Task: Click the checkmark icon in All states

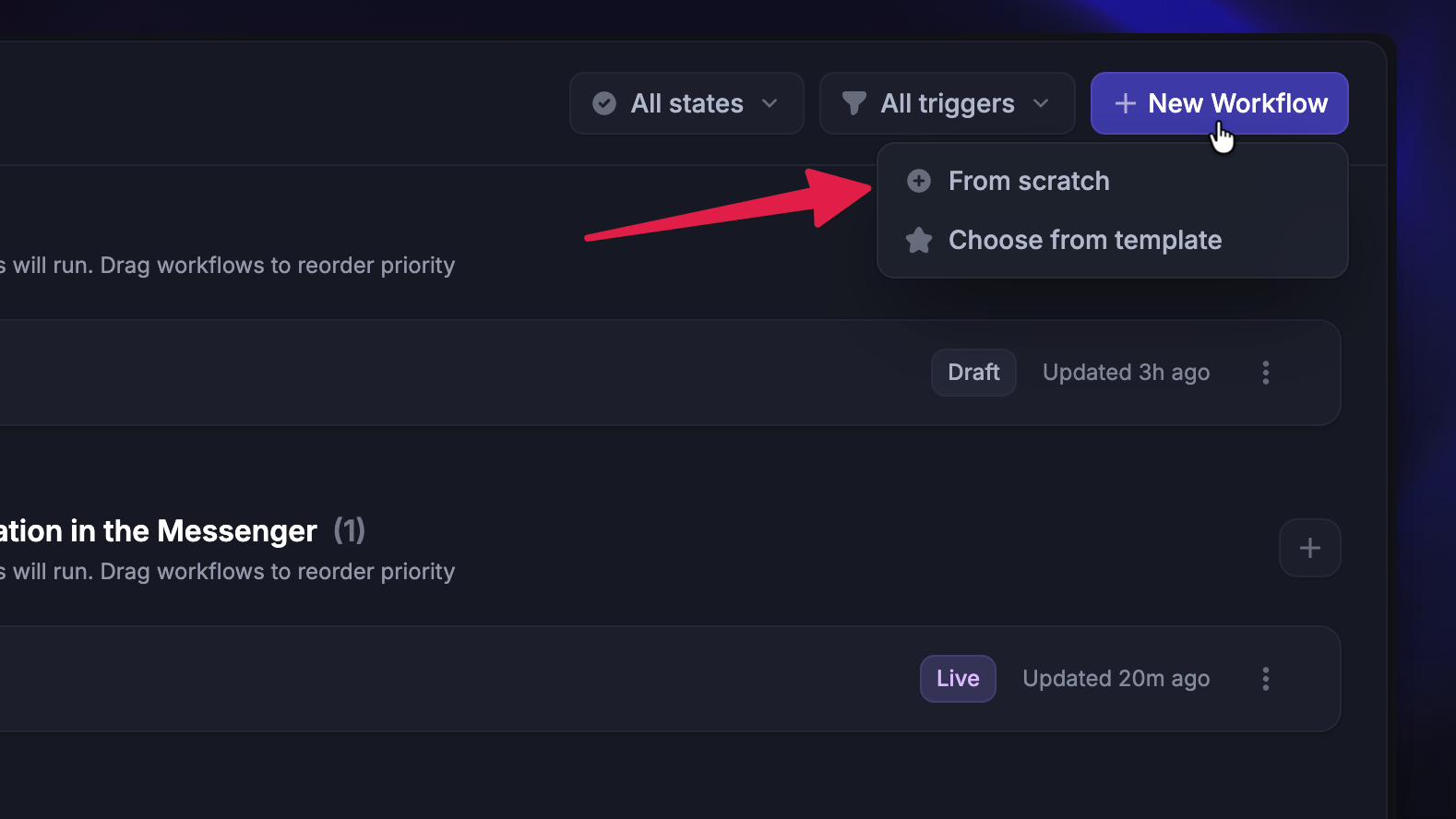Action: point(604,103)
